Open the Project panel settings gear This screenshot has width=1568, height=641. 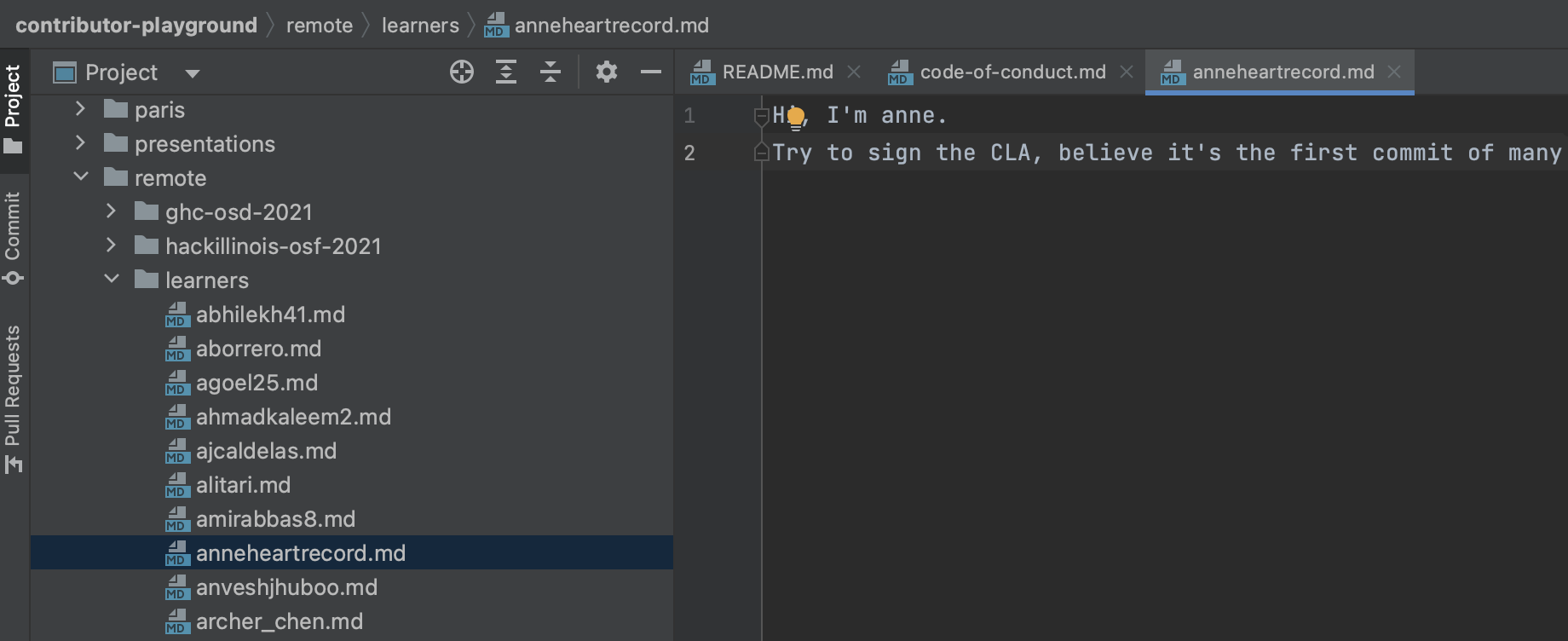[x=607, y=72]
